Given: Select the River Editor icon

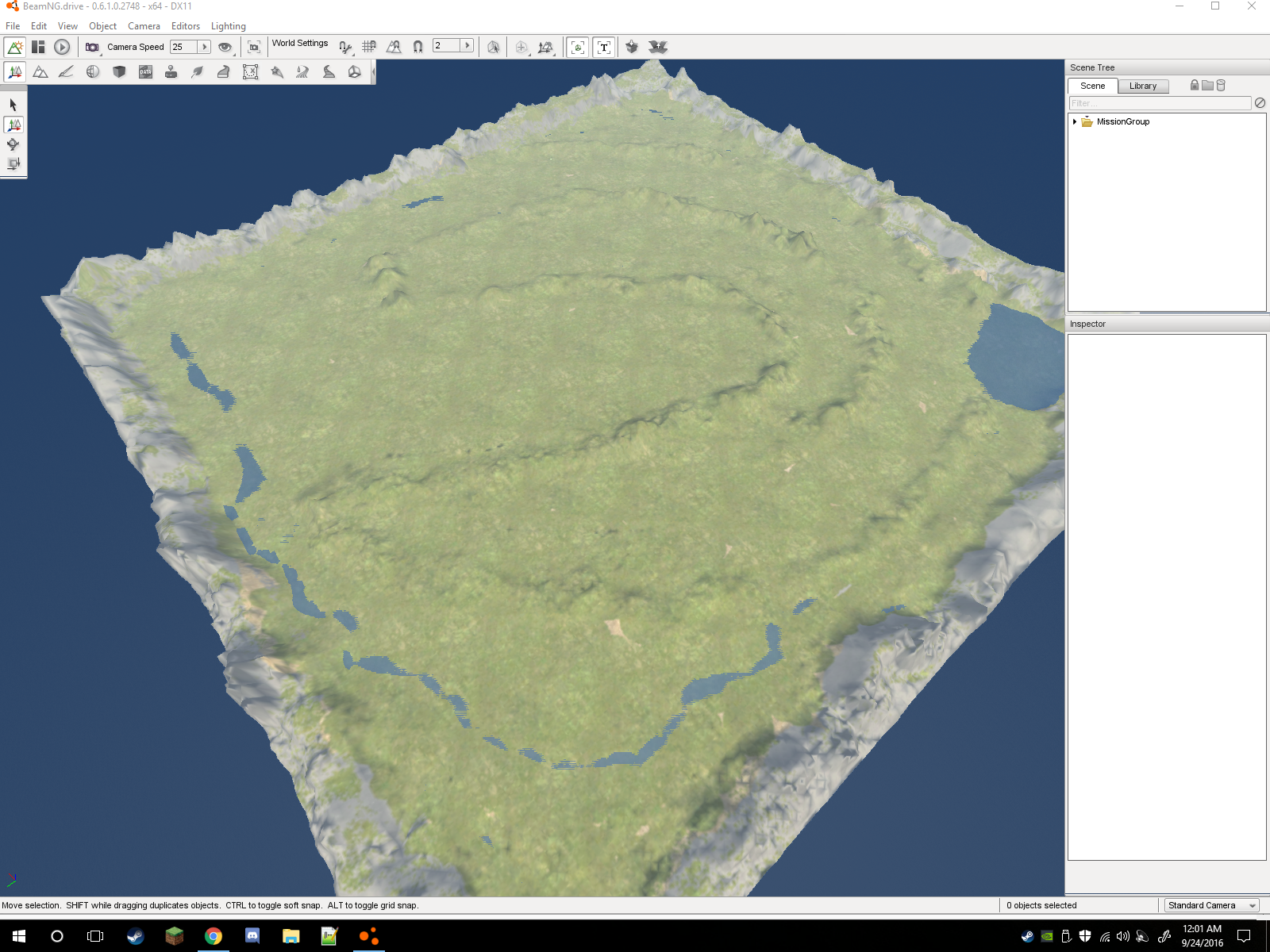Looking at the screenshot, I should click(x=302, y=72).
